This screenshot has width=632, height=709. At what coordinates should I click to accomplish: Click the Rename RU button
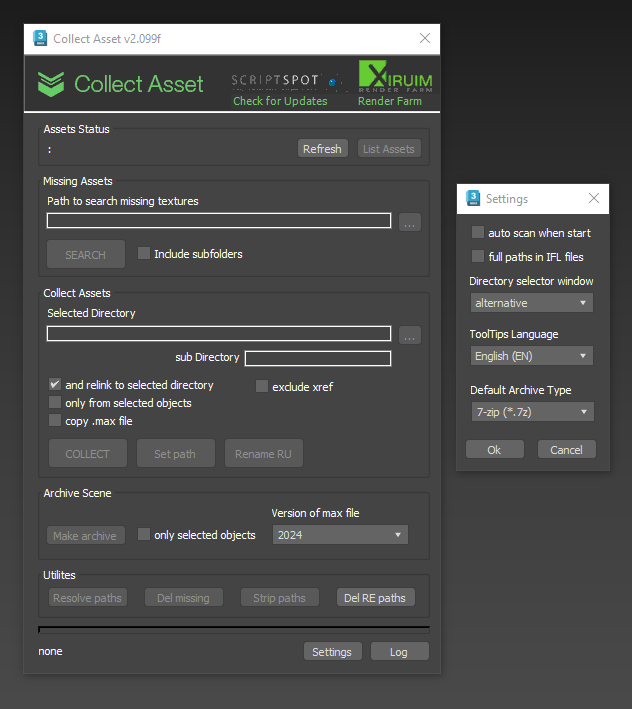click(264, 454)
